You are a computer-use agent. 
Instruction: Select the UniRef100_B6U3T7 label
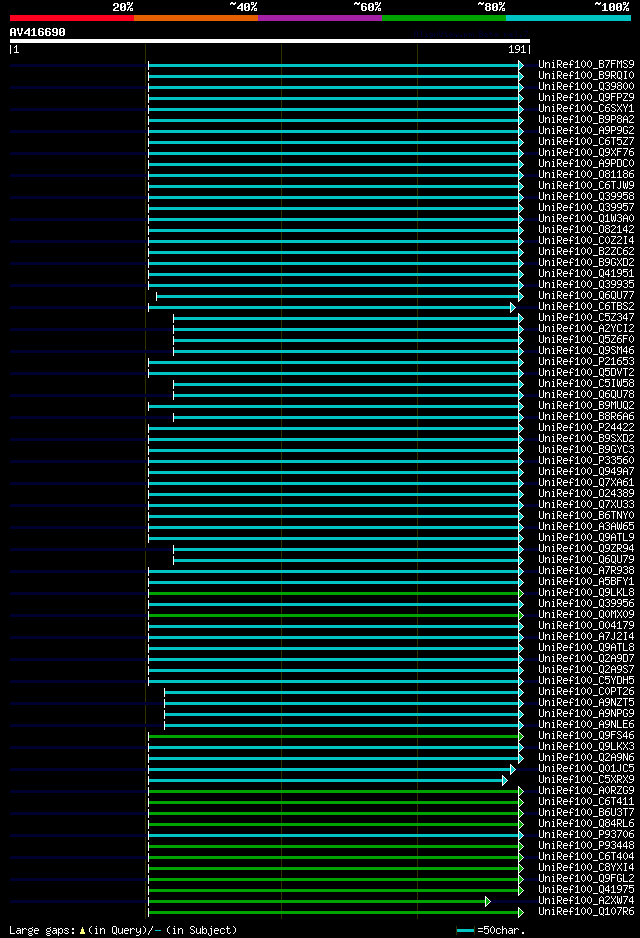586,812
